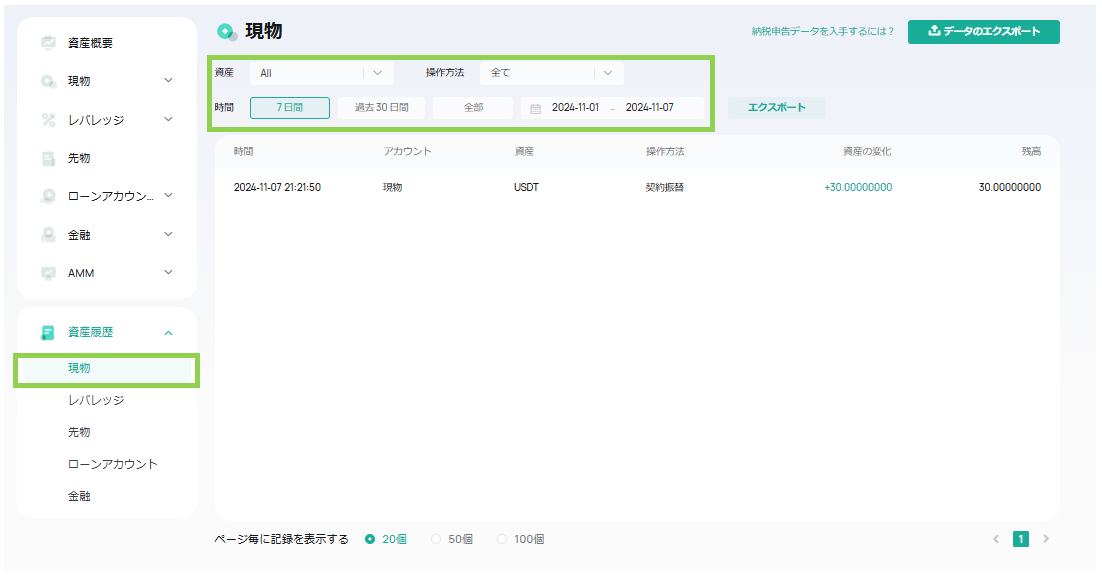1102x575 pixels.
Task: Select the 7日間 time filter
Action: pos(290,108)
